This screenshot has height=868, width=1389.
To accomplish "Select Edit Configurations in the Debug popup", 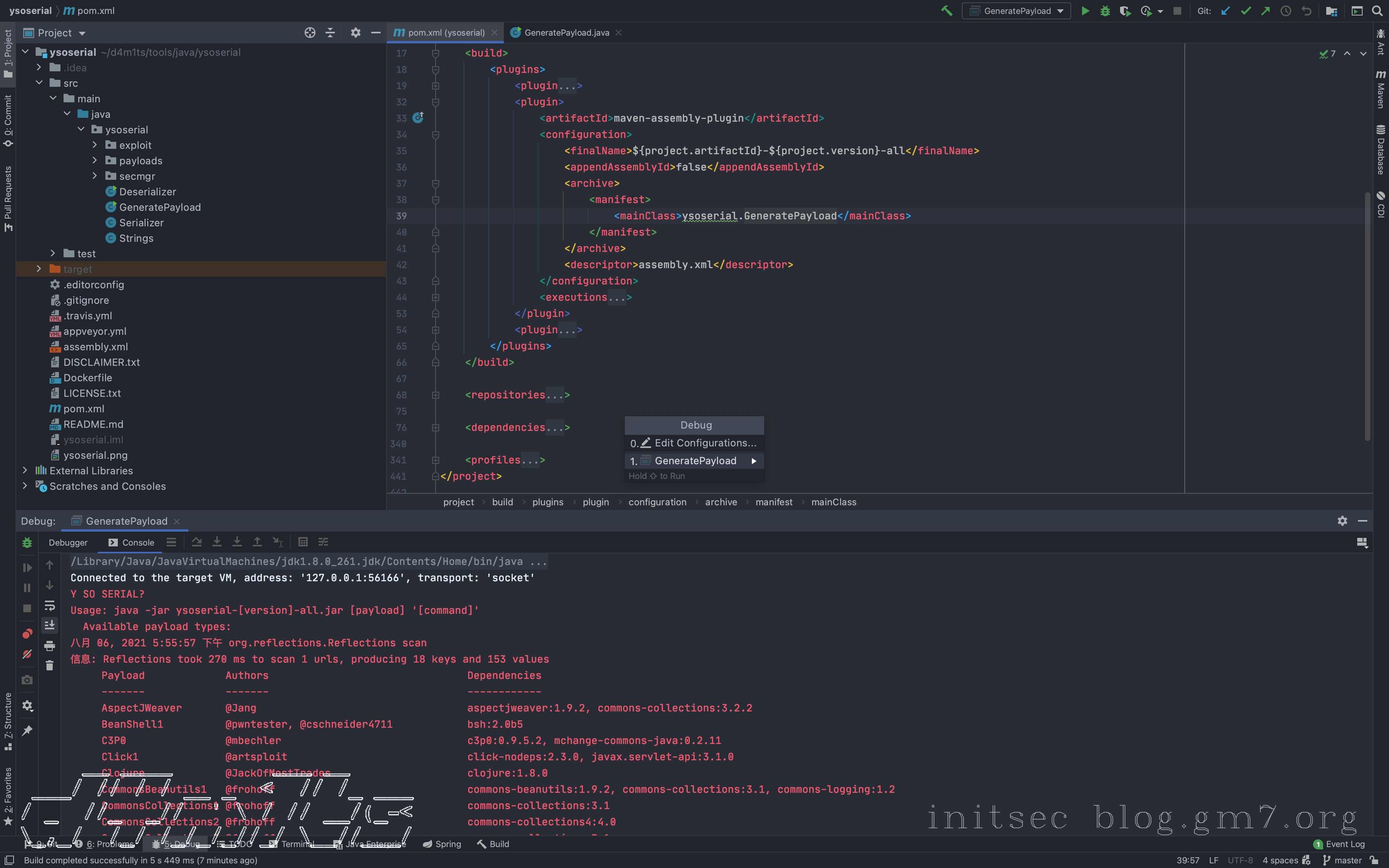I will click(705, 443).
